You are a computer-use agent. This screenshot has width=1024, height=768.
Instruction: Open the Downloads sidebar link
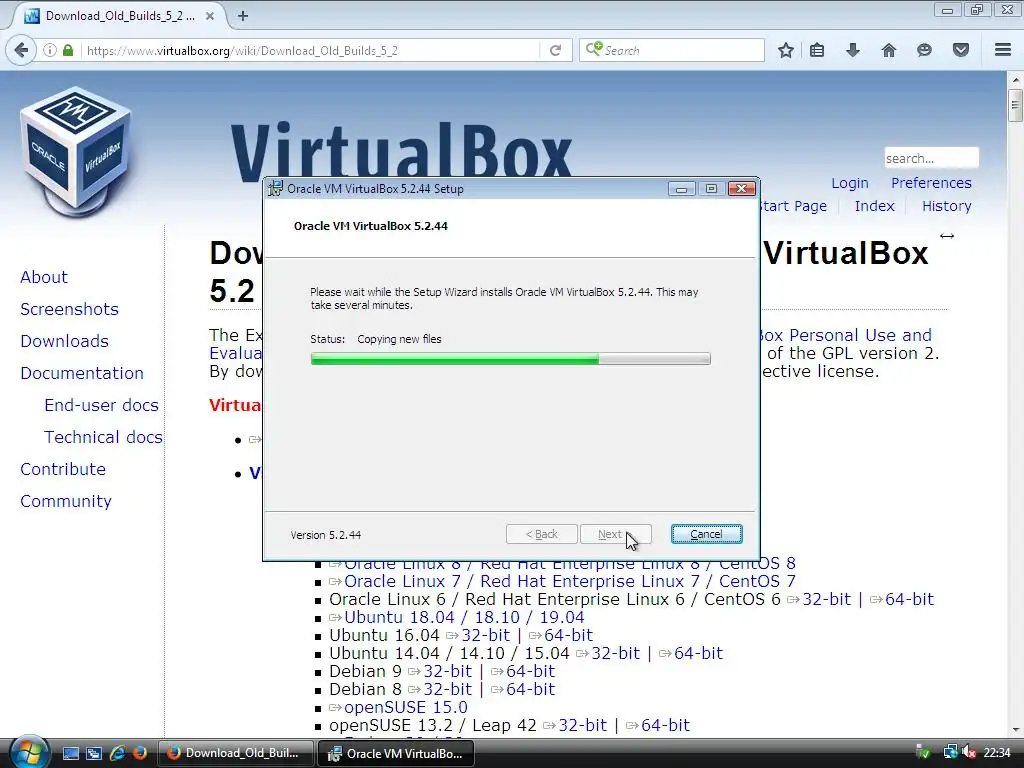[x=64, y=341]
